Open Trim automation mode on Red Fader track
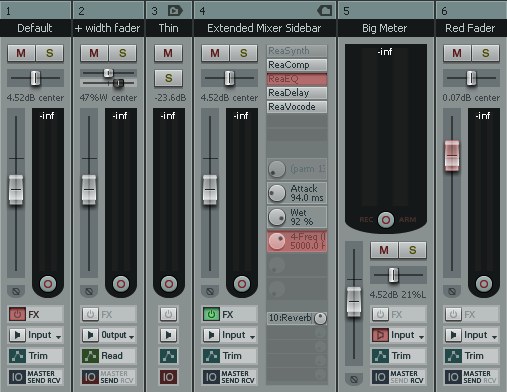The height and width of the screenshot is (392, 507). (481, 356)
